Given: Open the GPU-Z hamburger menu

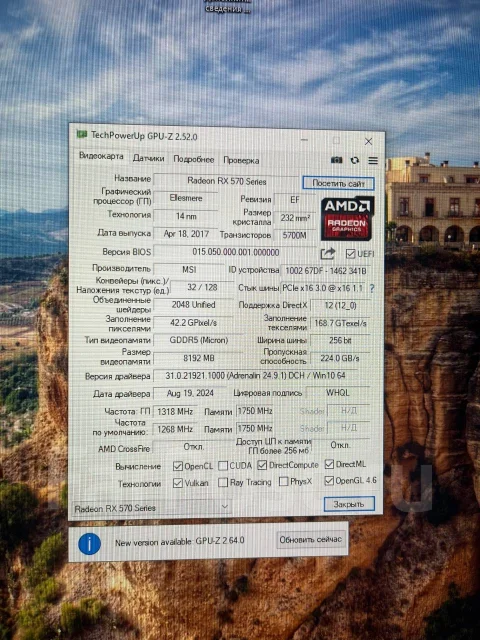Looking at the screenshot, I should [373, 161].
